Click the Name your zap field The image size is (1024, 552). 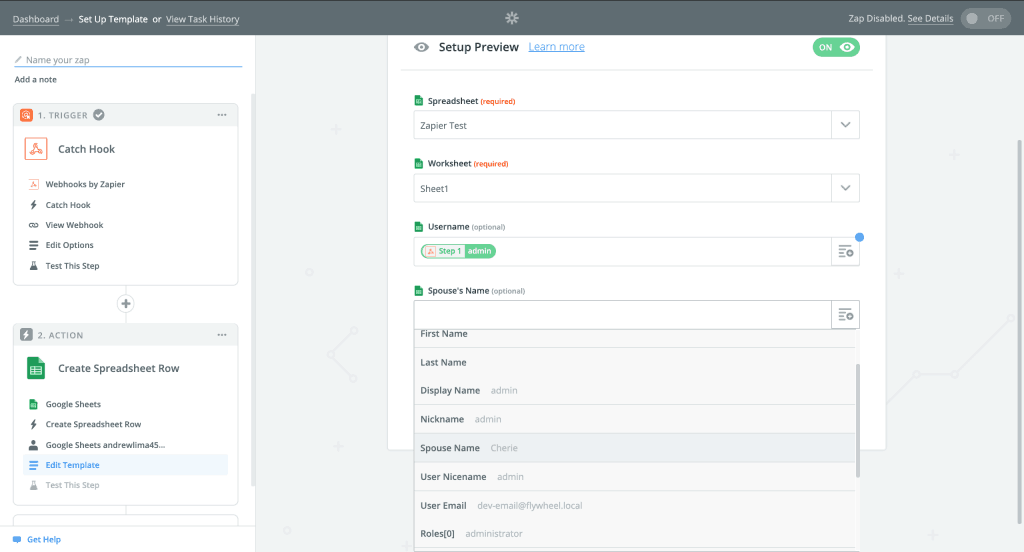click(128, 59)
